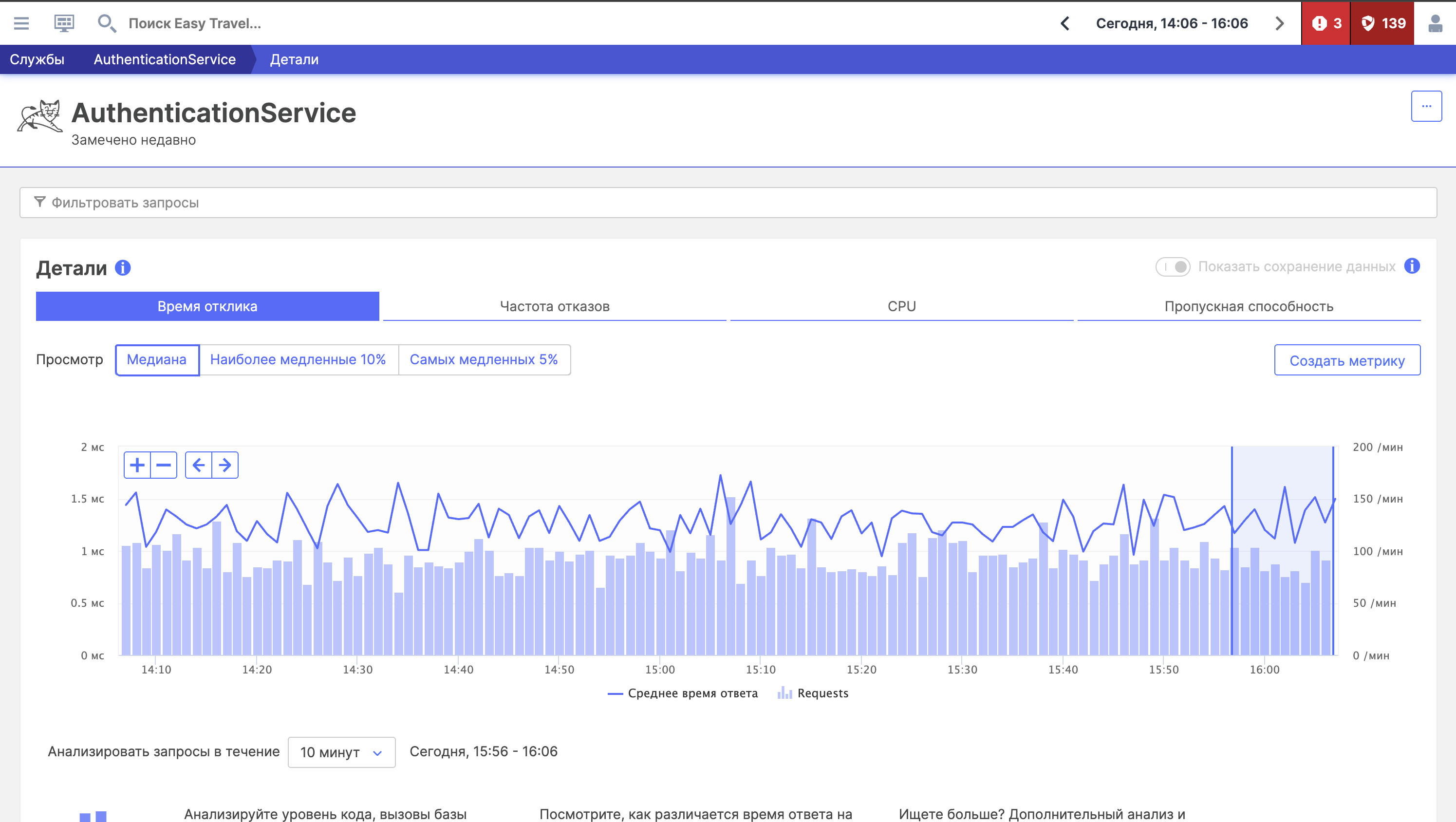Switch to the Частота отказов tab
The image size is (1456, 822).
pos(555,306)
